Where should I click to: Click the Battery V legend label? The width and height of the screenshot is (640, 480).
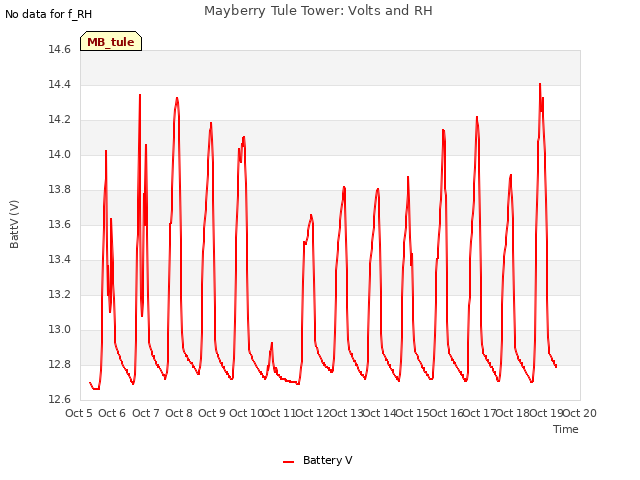point(327,460)
